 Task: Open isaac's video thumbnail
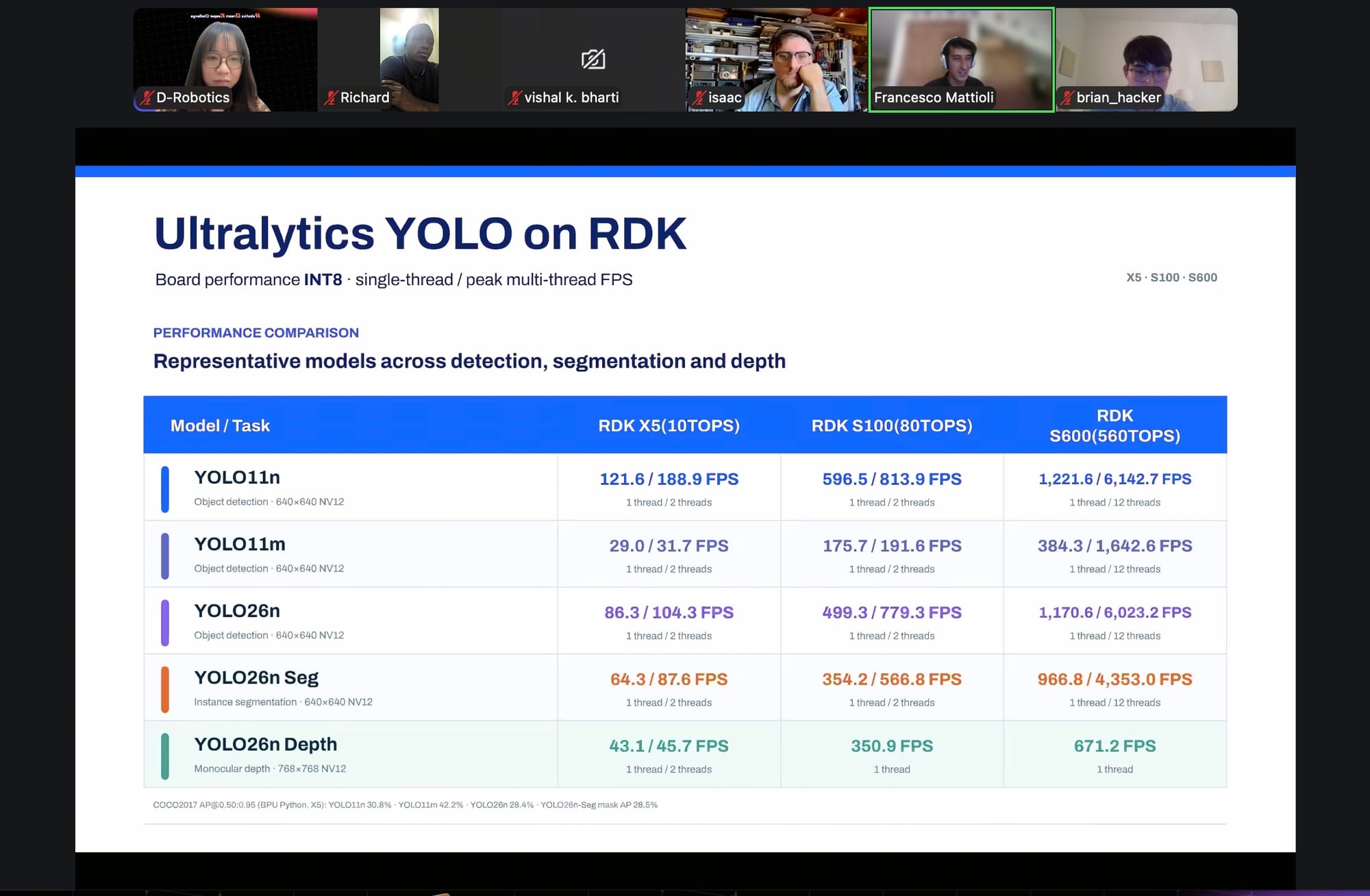(x=777, y=60)
